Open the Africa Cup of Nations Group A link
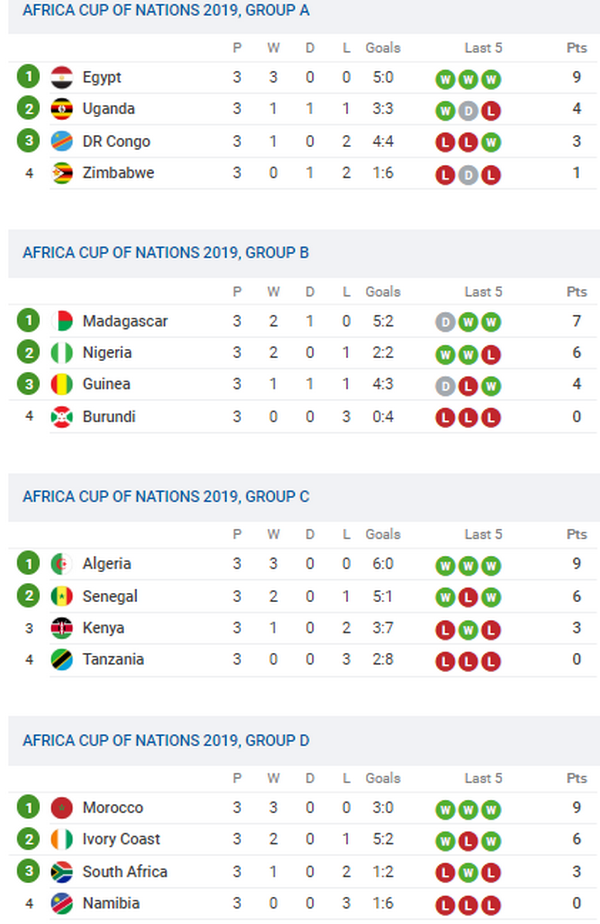600x924 pixels. pyautogui.click(x=166, y=10)
